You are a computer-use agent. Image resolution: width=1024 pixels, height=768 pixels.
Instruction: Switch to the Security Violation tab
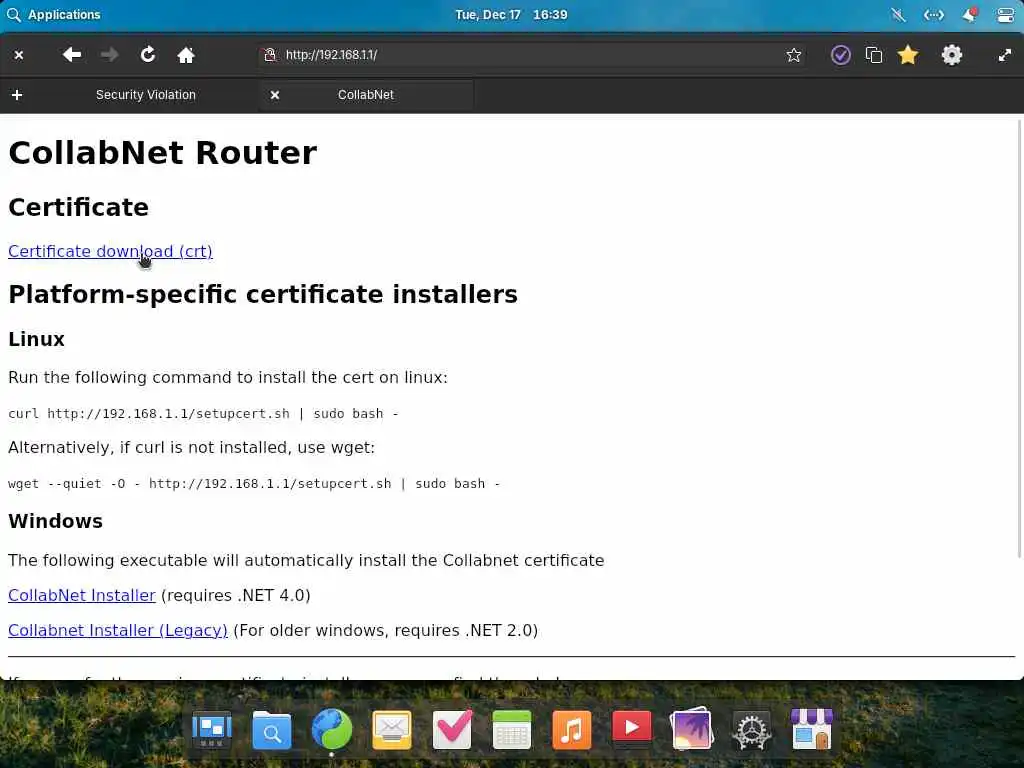pos(146,95)
